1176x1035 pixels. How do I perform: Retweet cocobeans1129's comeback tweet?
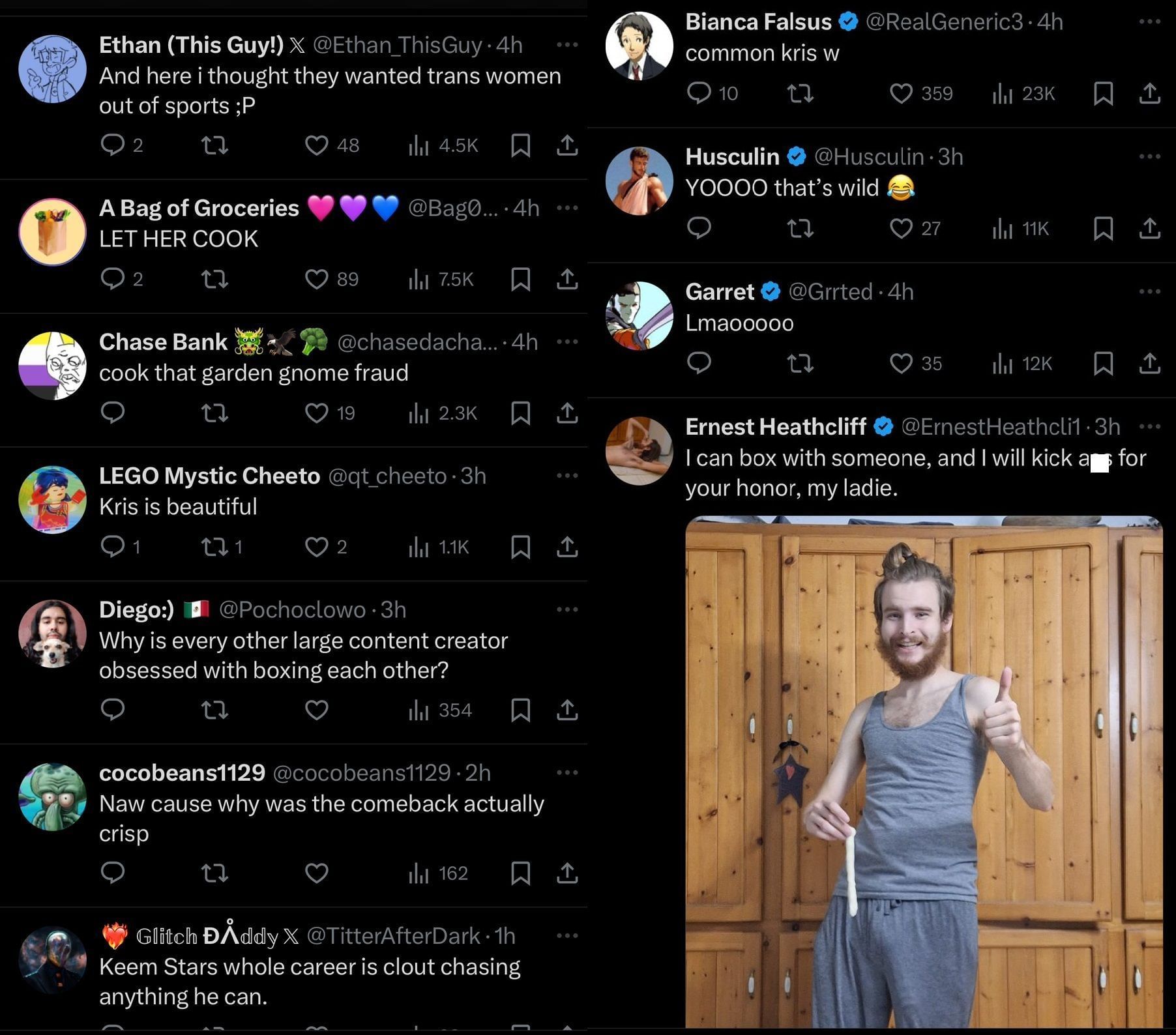tap(214, 873)
